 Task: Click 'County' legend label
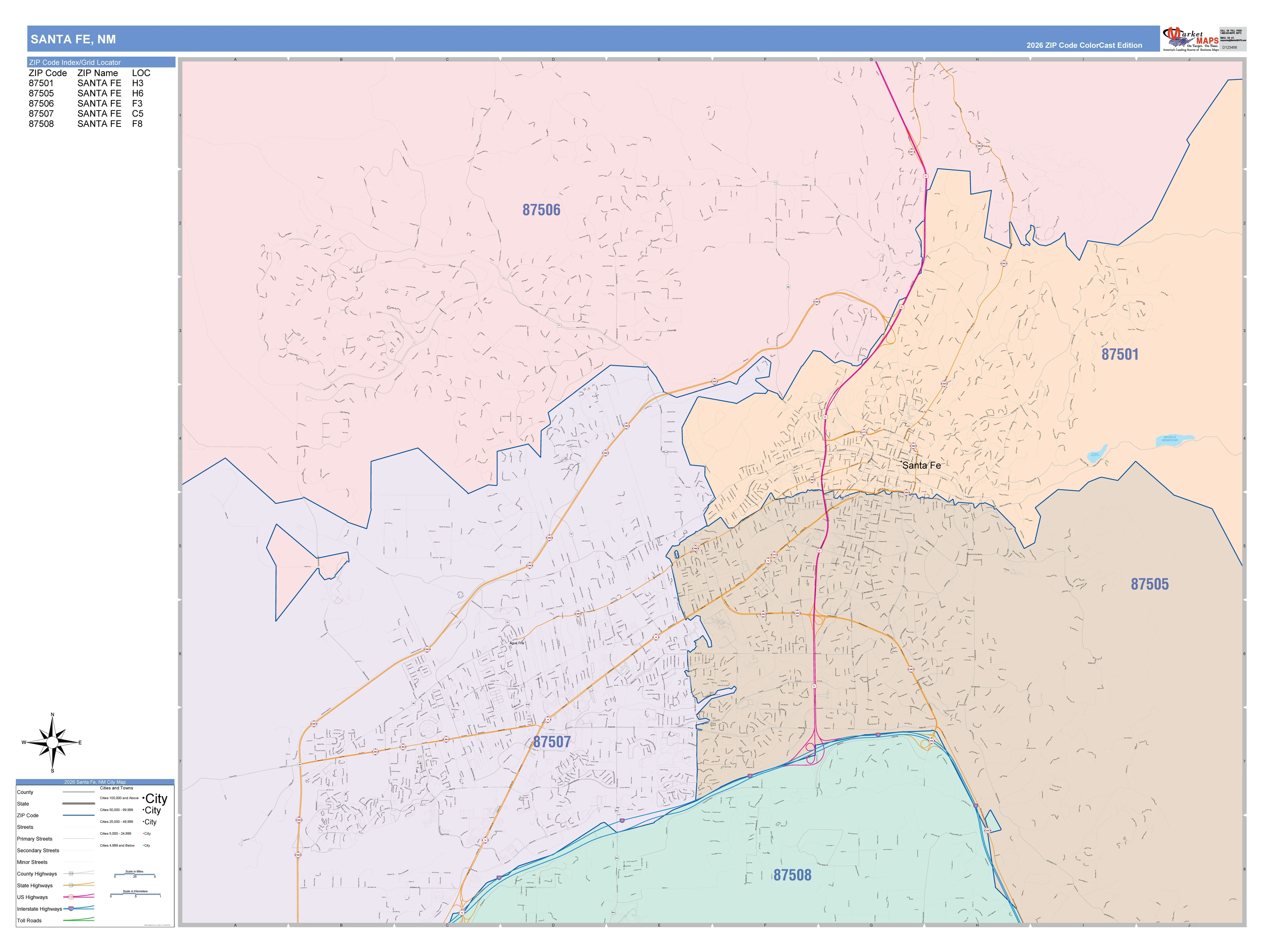coord(25,792)
